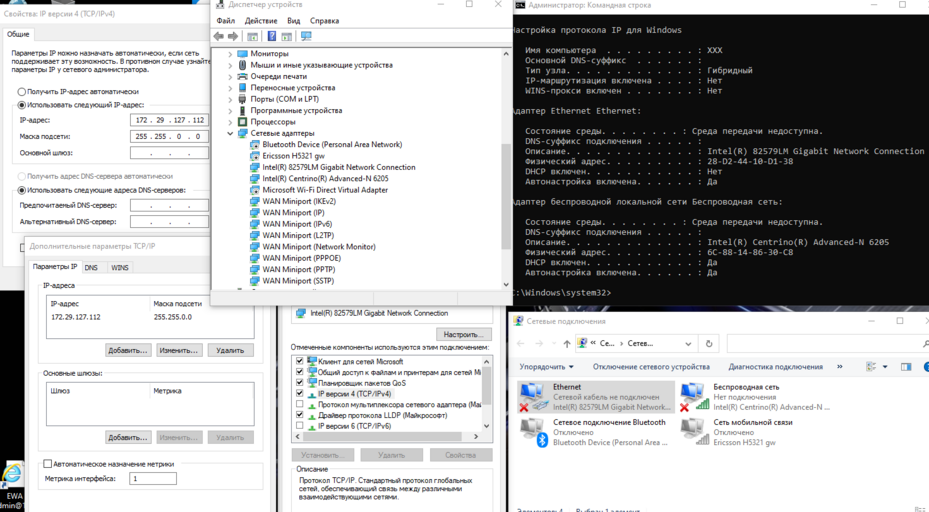Uncheck 'IP версии 4 (TCP/IPv4)' component

pos(300,394)
